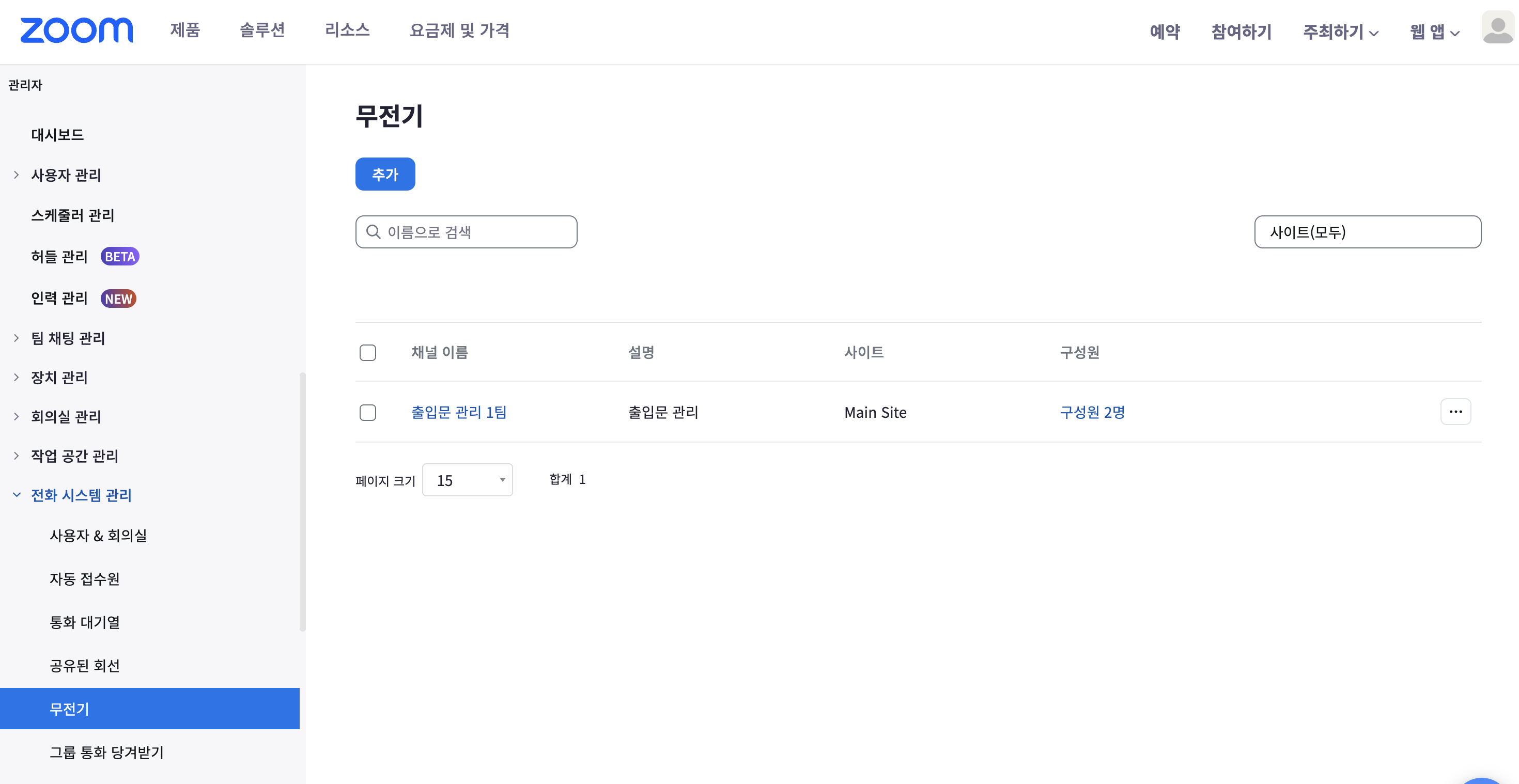Open the user profile avatar
Viewport: 1519px width, 784px height.
click(x=1498, y=28)
